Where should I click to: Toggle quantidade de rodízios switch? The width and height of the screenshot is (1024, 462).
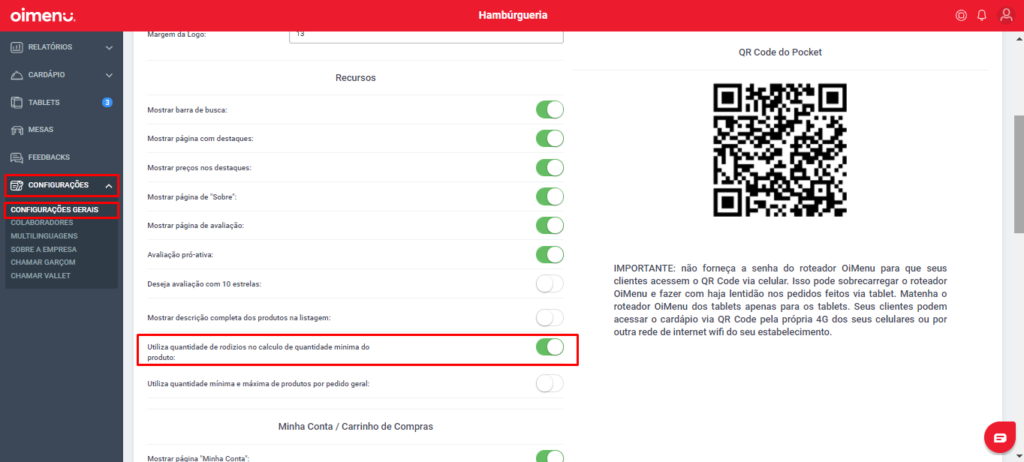point(549,347)
